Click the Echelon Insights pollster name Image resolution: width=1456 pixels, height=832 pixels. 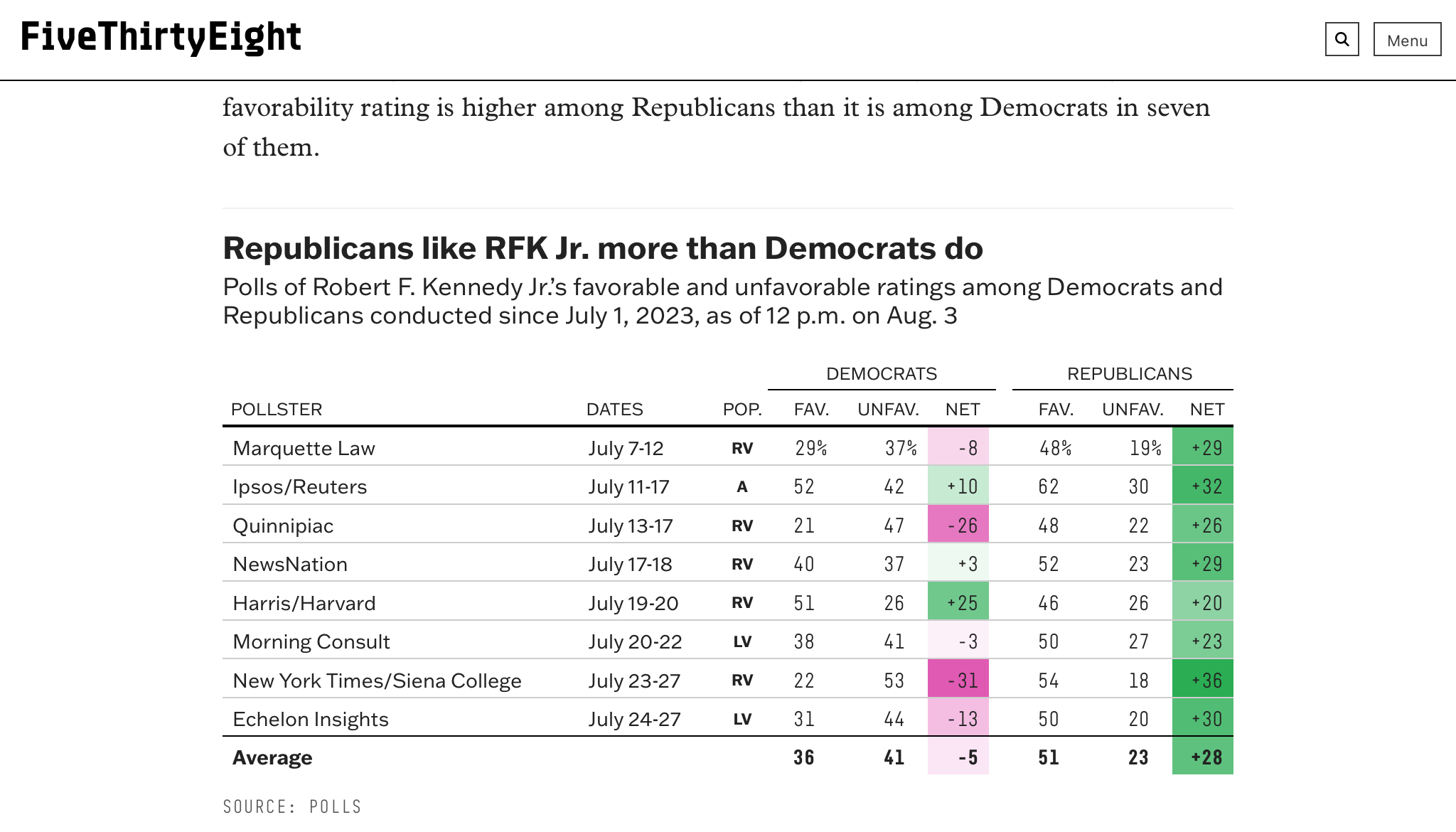click(311, 720)
